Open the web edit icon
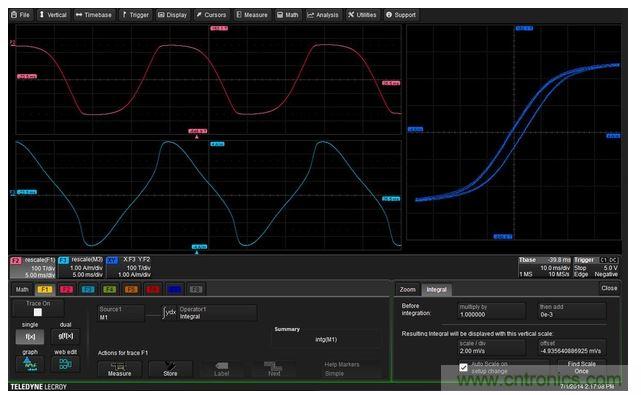641x395 pixels. coord(66,364)
